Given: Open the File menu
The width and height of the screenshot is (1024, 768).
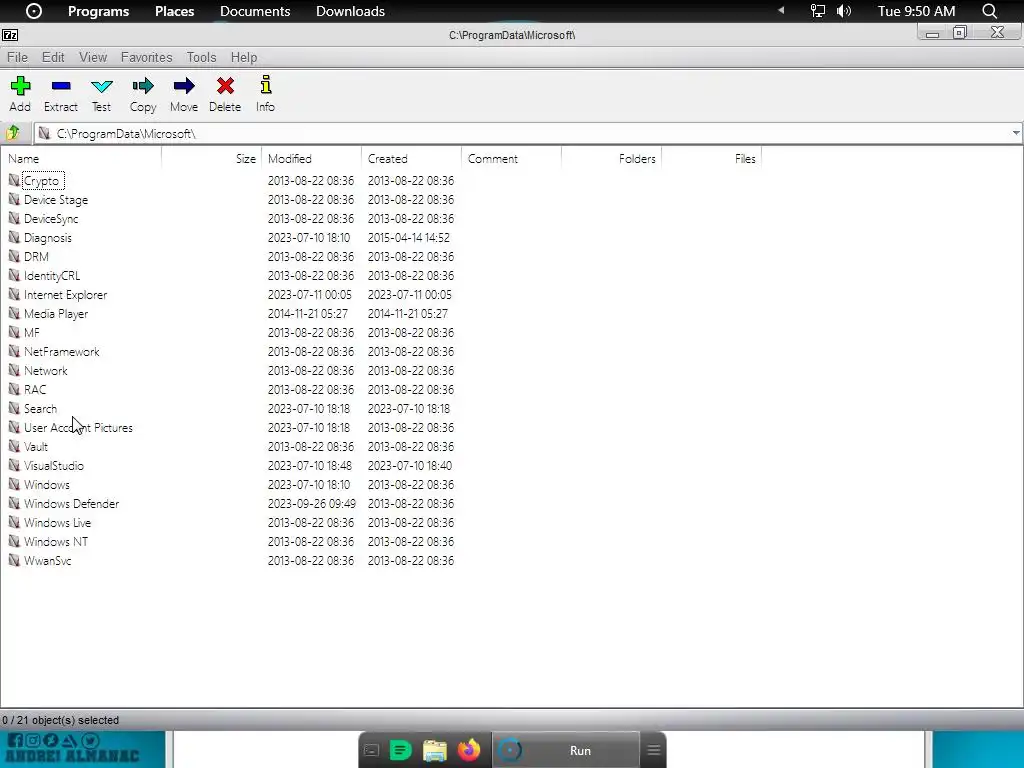Looking at the screenshot, I should [x=18, y=57].
